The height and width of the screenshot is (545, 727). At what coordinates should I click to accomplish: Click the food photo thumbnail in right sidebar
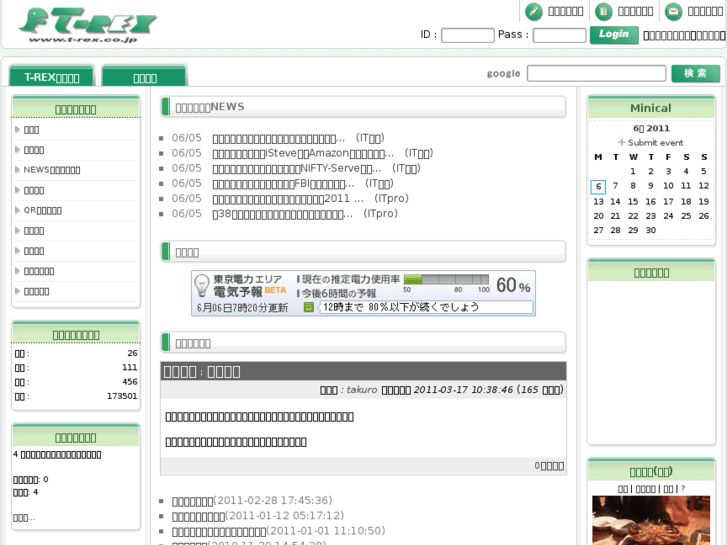pos(650,520)
